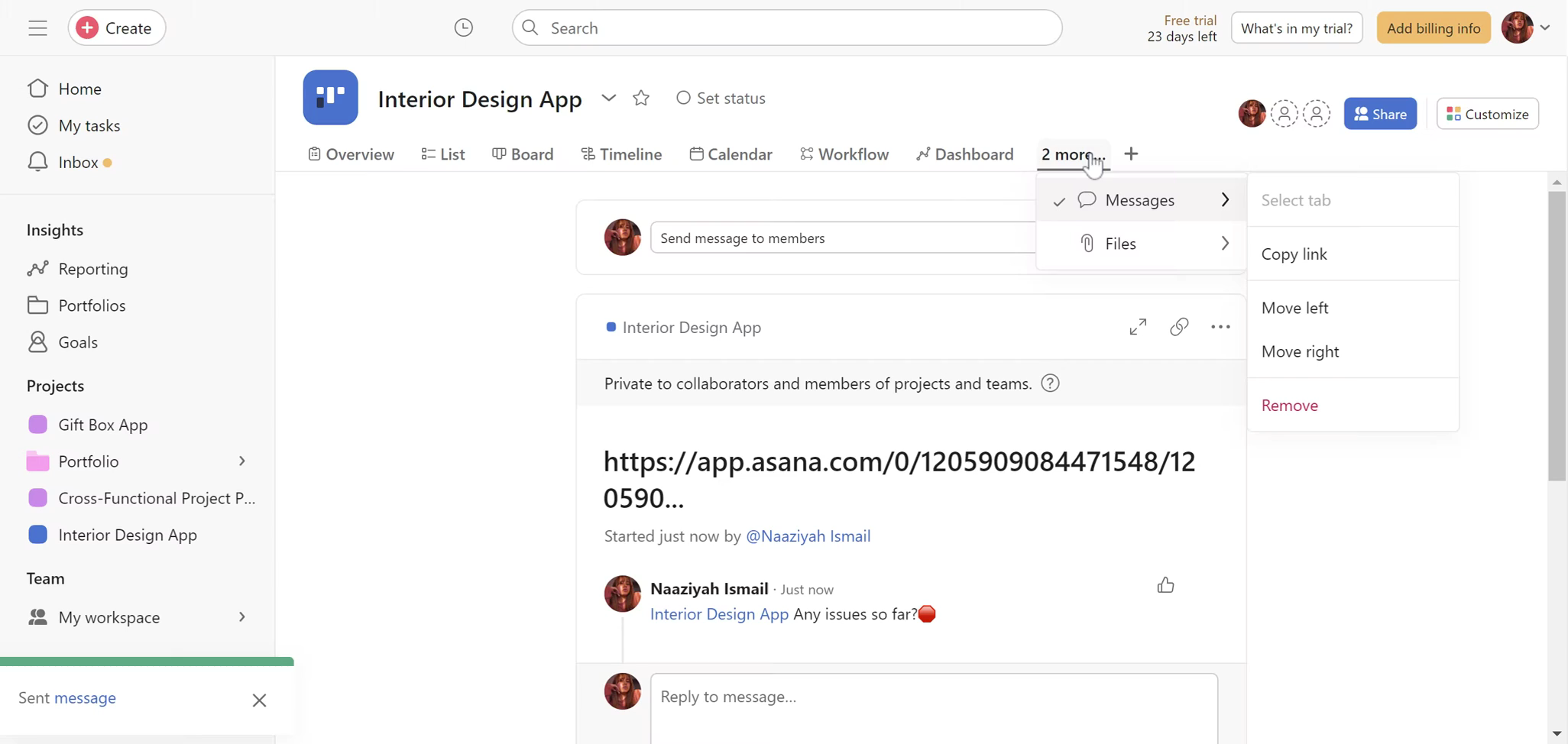Expand the Messages submenu arrow

click(x=1225, y=200)
